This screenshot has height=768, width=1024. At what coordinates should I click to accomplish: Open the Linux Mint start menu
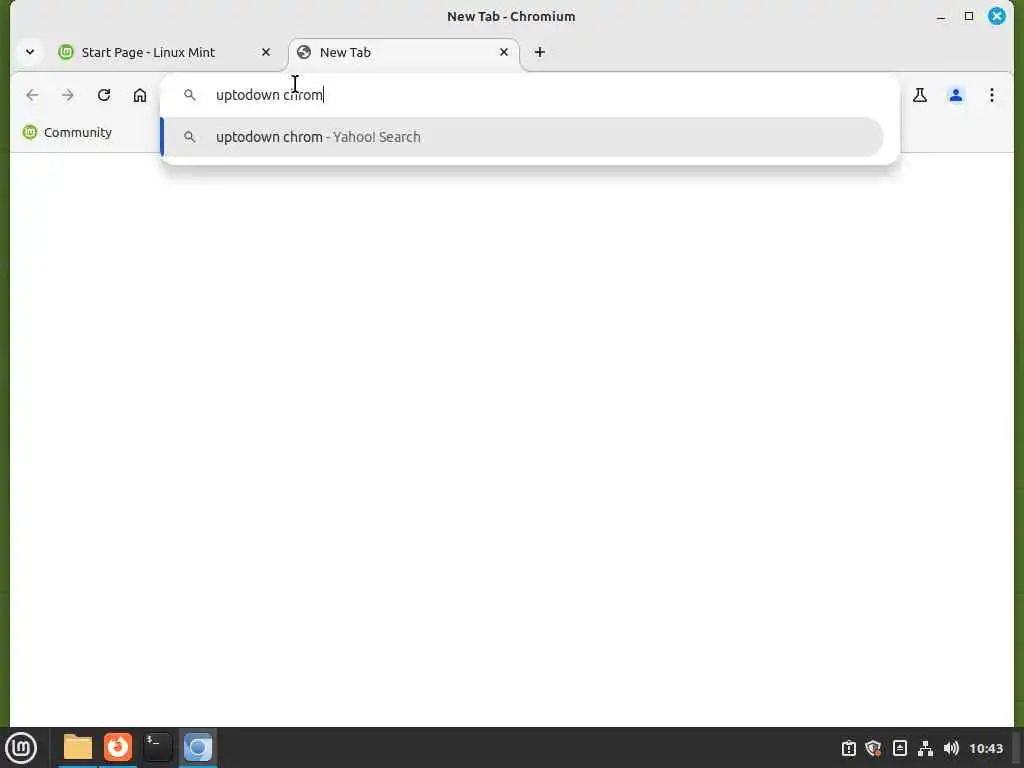(21, 748)
